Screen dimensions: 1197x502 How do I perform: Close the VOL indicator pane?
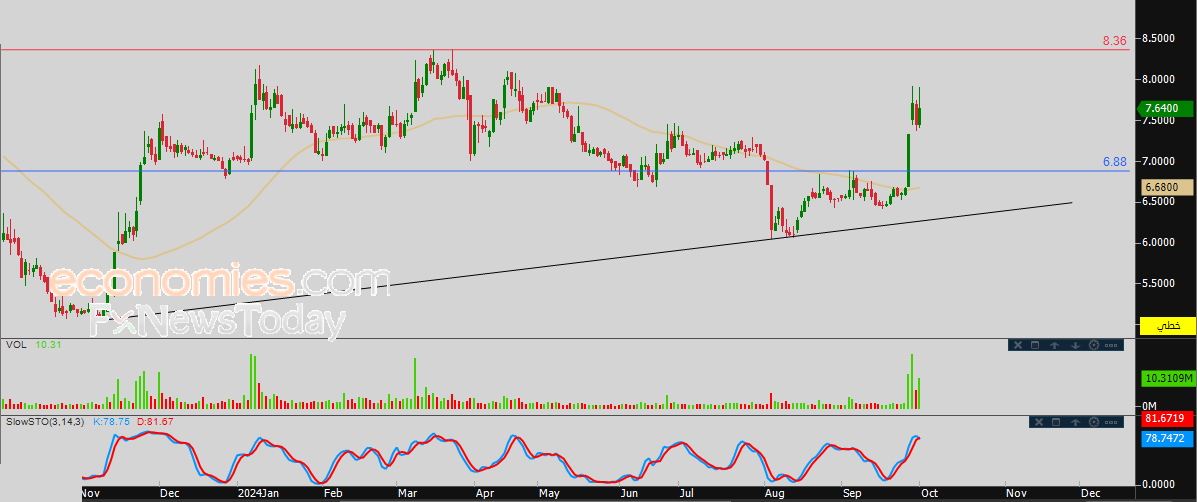click(x=1017, y=345)
